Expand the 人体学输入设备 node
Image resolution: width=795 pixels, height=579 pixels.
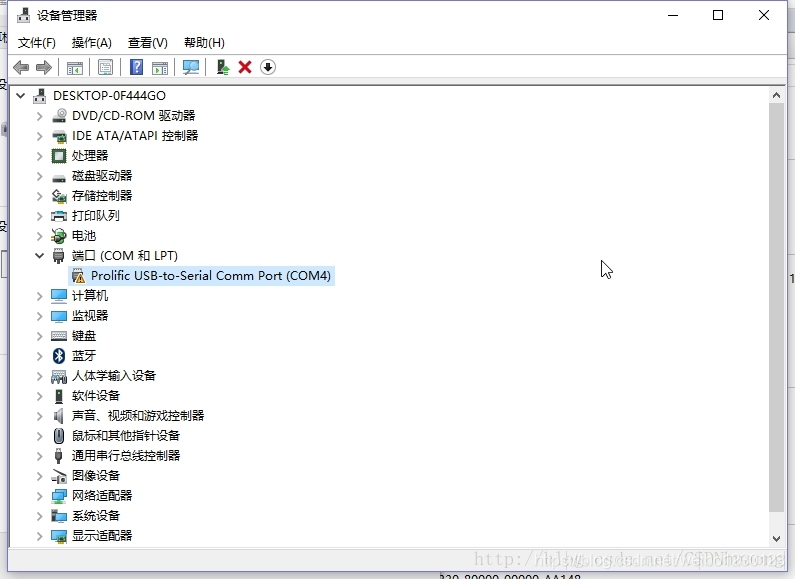click(40, 376)
